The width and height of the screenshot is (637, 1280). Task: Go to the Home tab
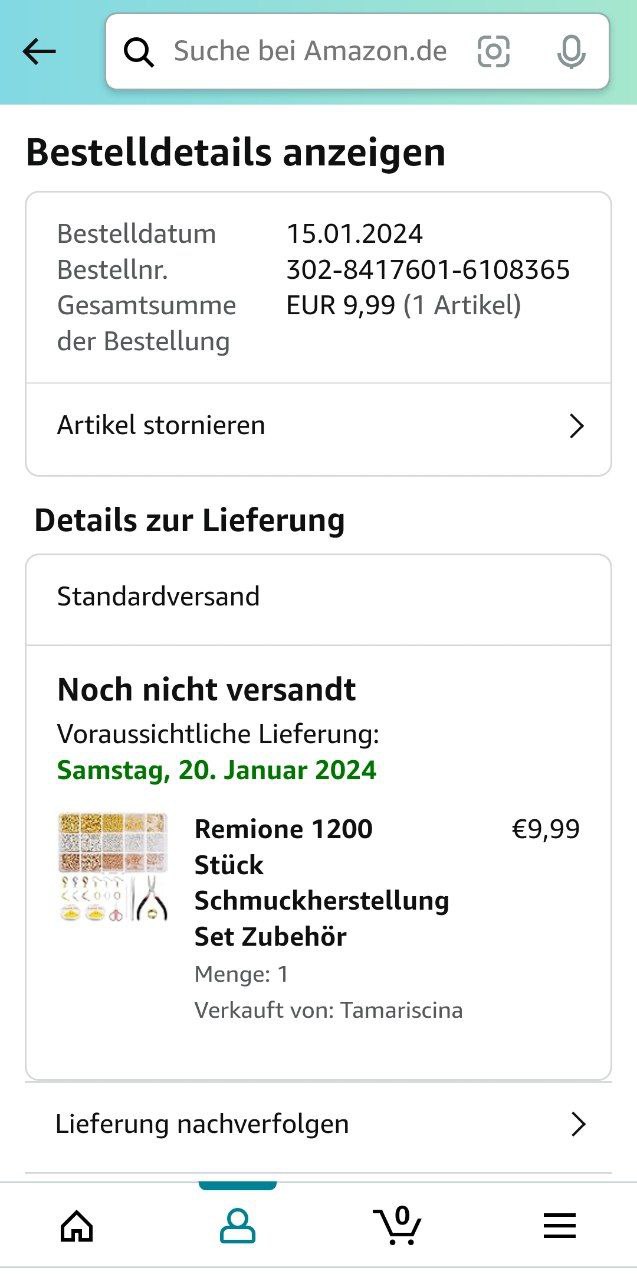77,1225
